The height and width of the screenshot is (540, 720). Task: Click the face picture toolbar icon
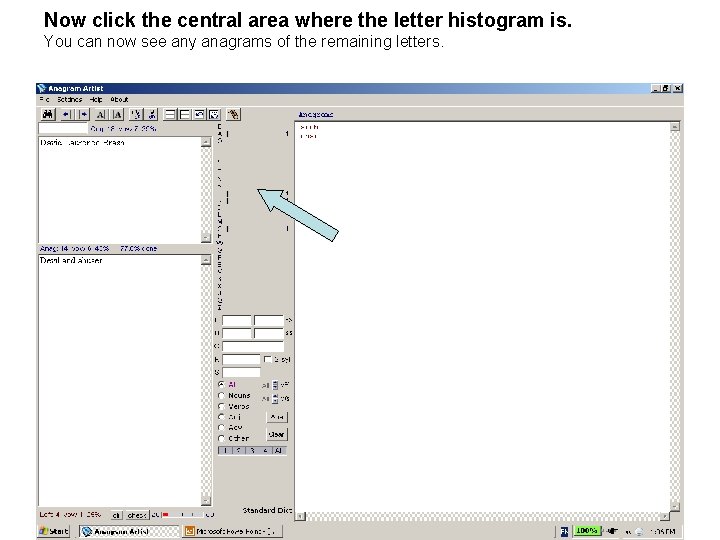214,114
